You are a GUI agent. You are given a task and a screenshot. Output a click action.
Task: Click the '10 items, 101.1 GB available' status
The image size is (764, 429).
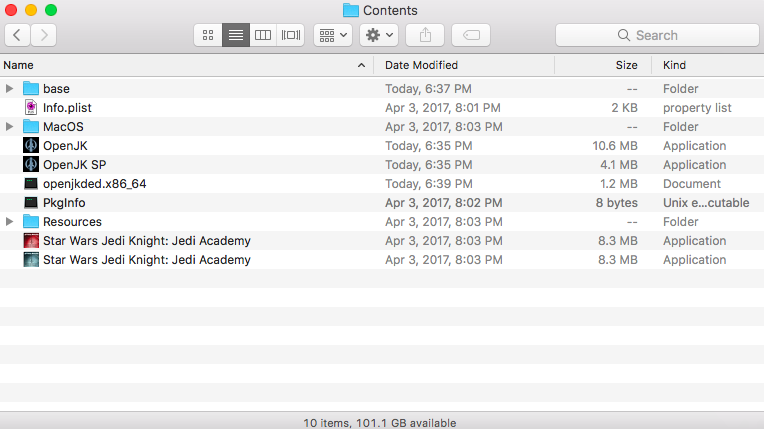[380, 423]
